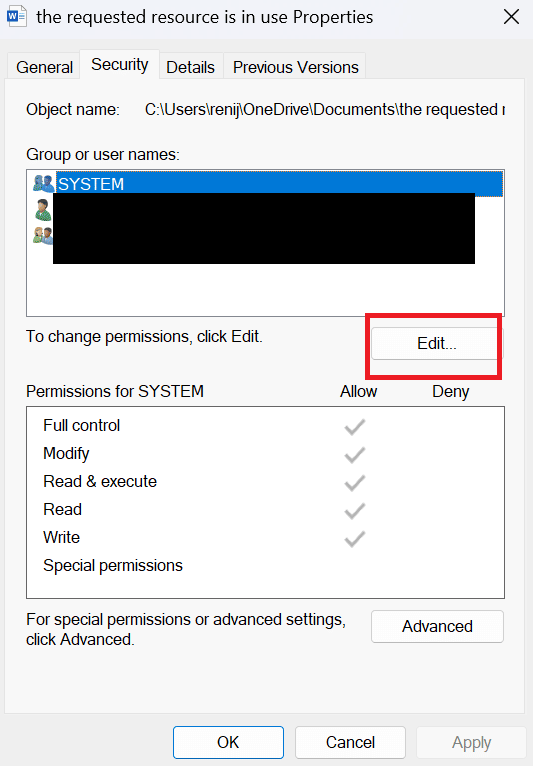Image resolution: width=533 pixels, height=766 pixels.
Task: Click the Allow checkmark for Modify
Action: [x=355, y=455]
